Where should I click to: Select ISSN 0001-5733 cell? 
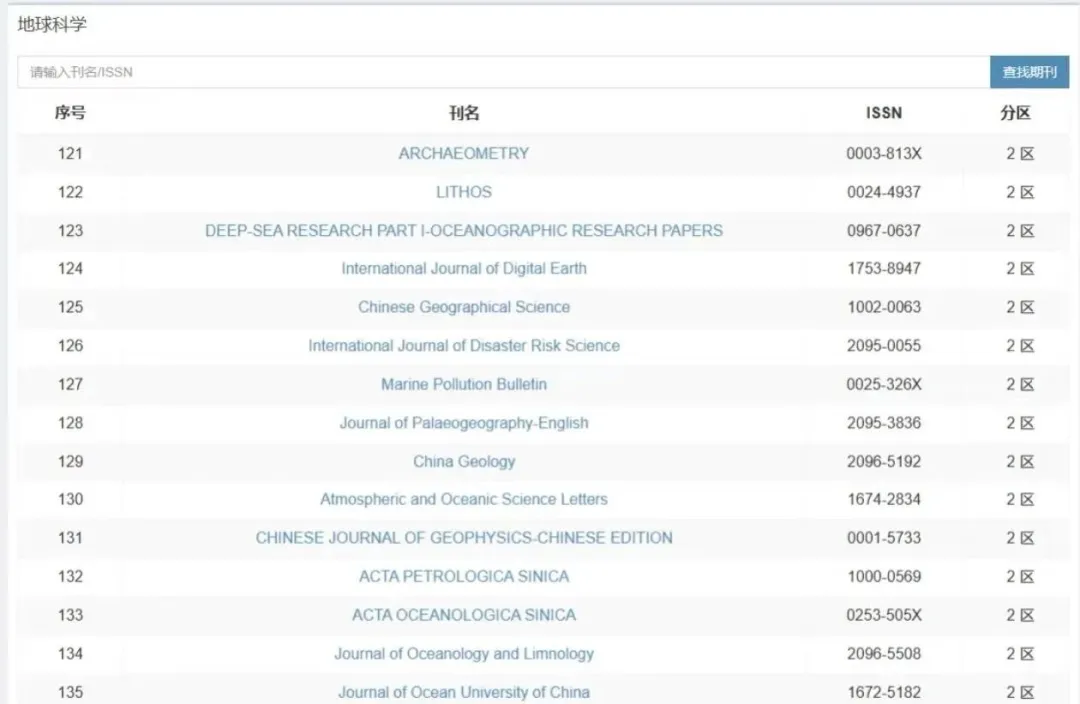click(x=884, y=538)
